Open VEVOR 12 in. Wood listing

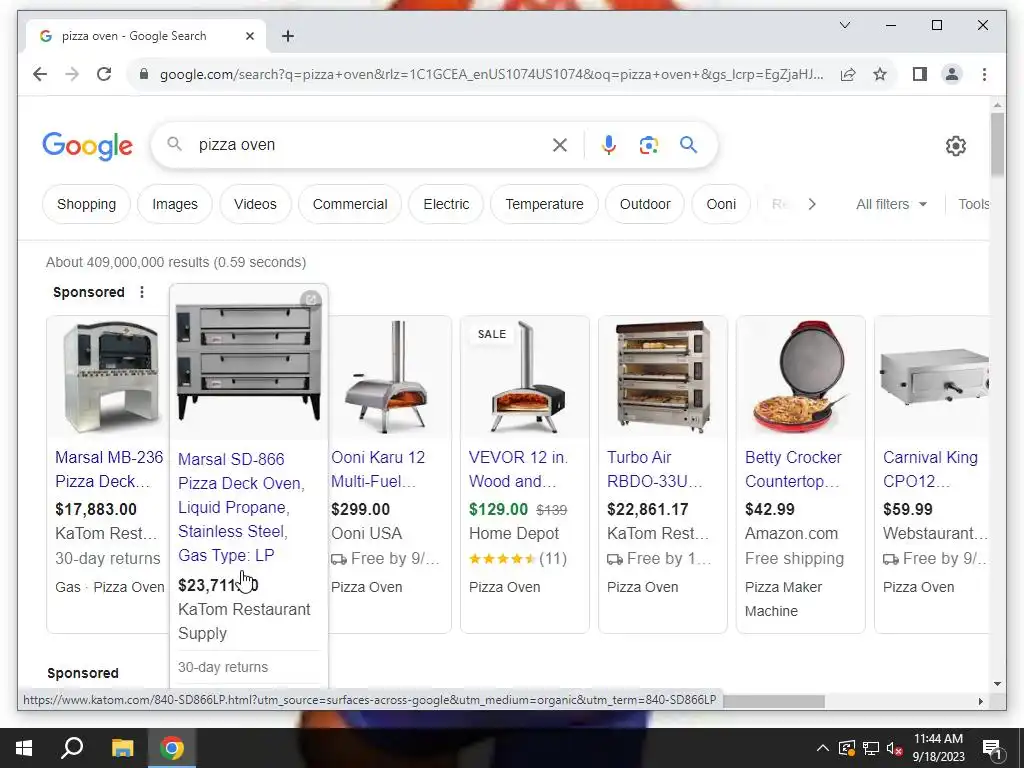tap(518, 470)
